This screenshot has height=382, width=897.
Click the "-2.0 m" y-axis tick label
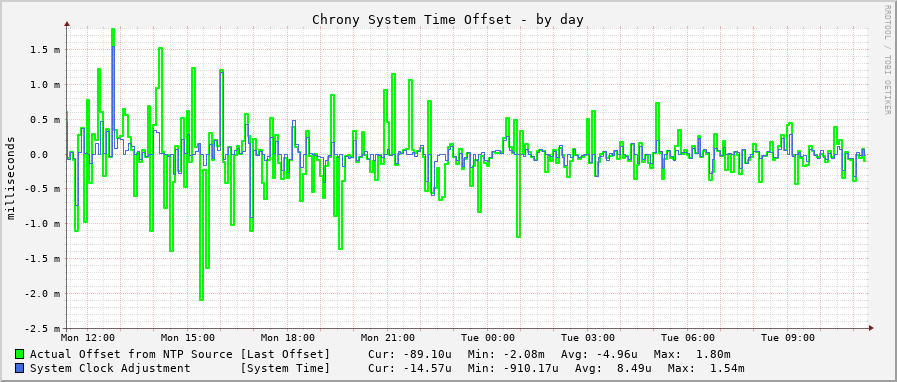42,294
